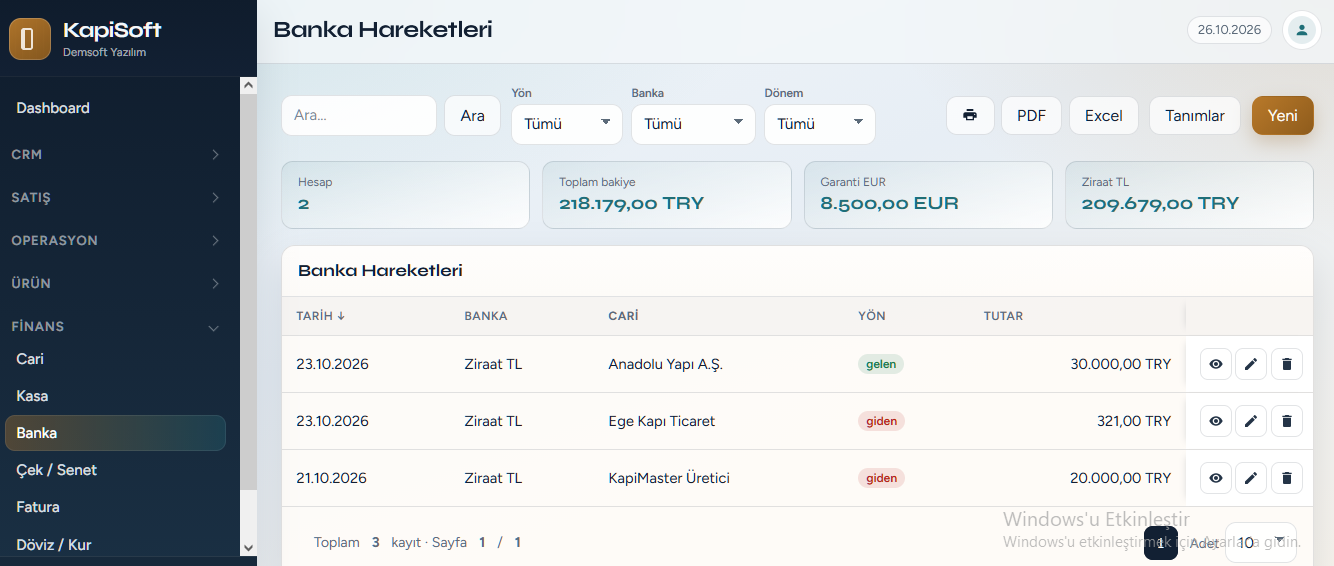This screenshot has width=1334, height=566.
Task: Export the list to Excel
Action: tap(1104, 115)
